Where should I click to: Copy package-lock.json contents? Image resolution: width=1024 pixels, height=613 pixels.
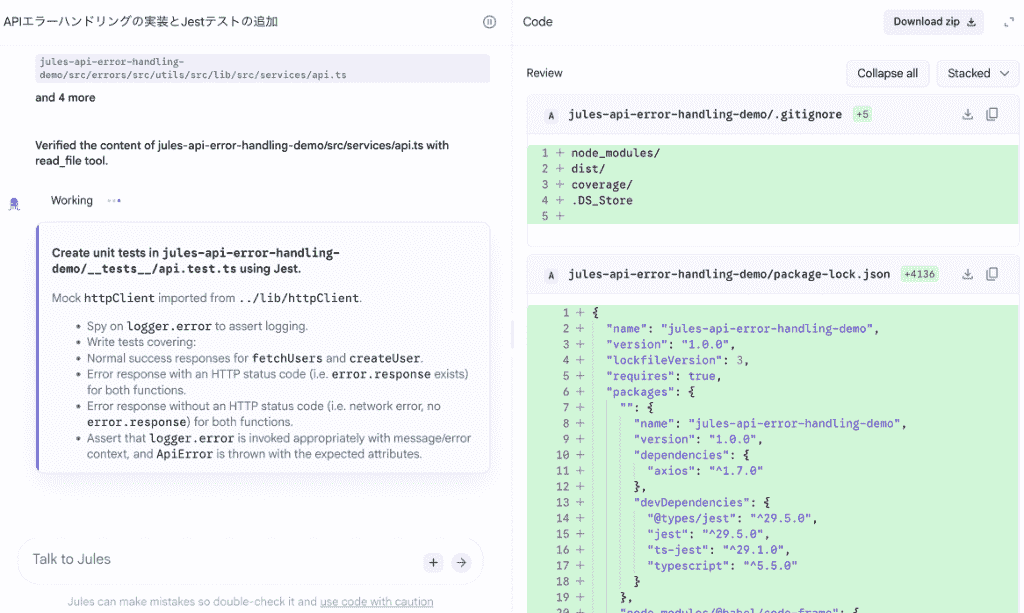pos(992,274)
